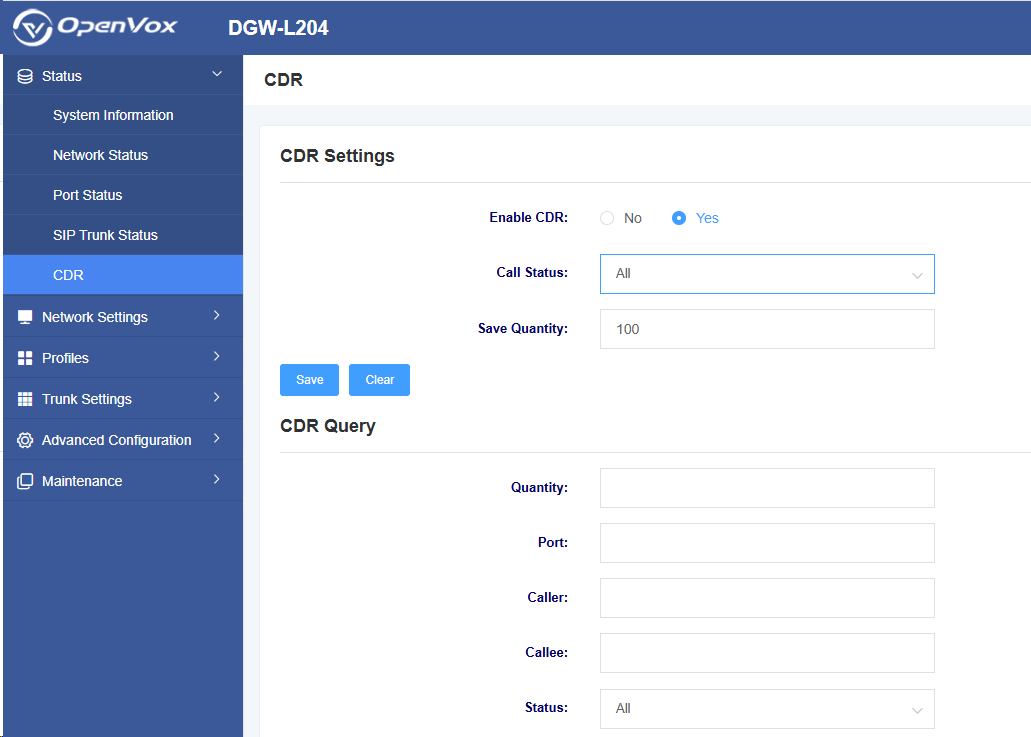Screen dimensions: 1031x737
Task: Click the Trunk Settings table icon
Action: (x=25, y=399)
